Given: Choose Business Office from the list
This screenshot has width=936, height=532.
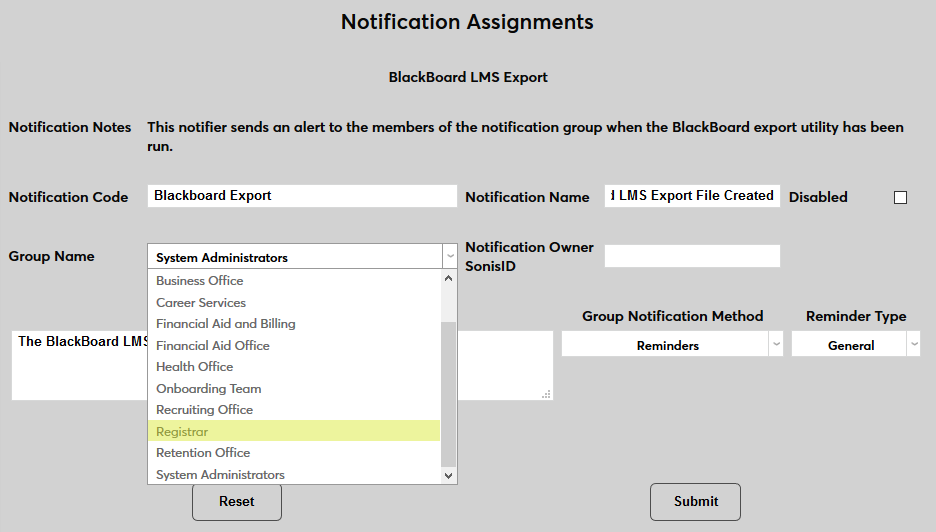Looking at the screenshot, I should pos(294,281).
